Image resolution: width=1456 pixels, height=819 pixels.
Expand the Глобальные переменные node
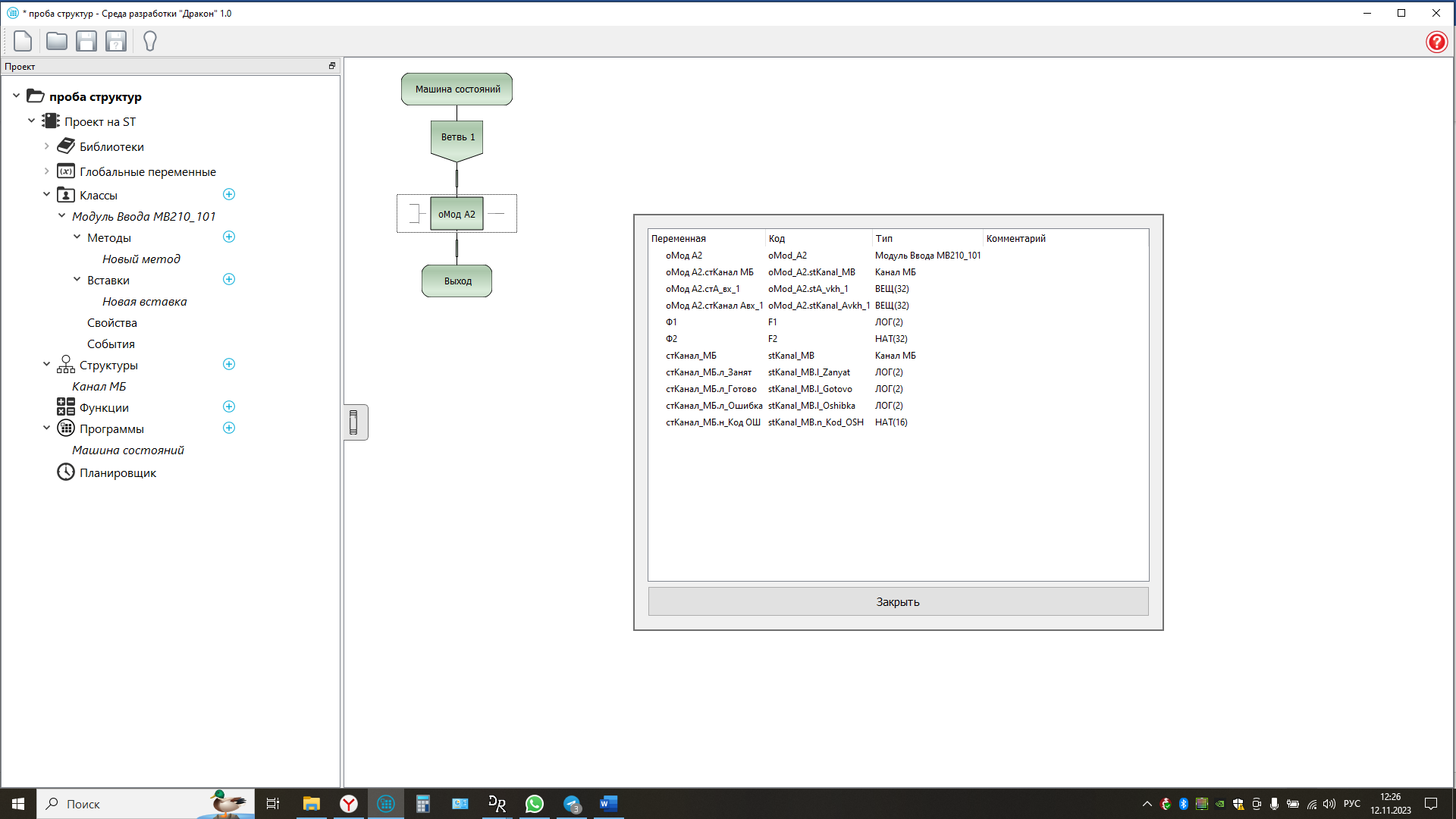46,171
